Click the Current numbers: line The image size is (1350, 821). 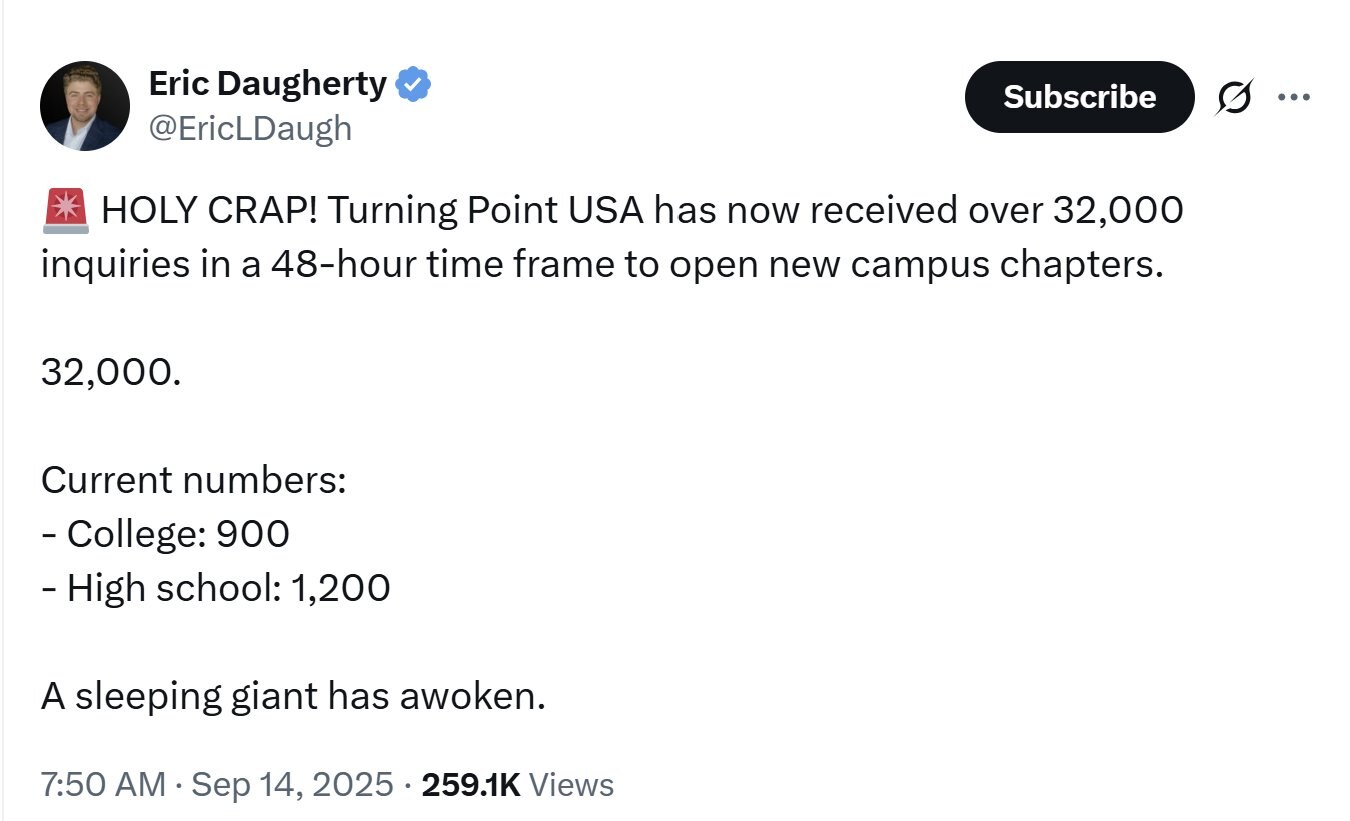click(193, 480)
